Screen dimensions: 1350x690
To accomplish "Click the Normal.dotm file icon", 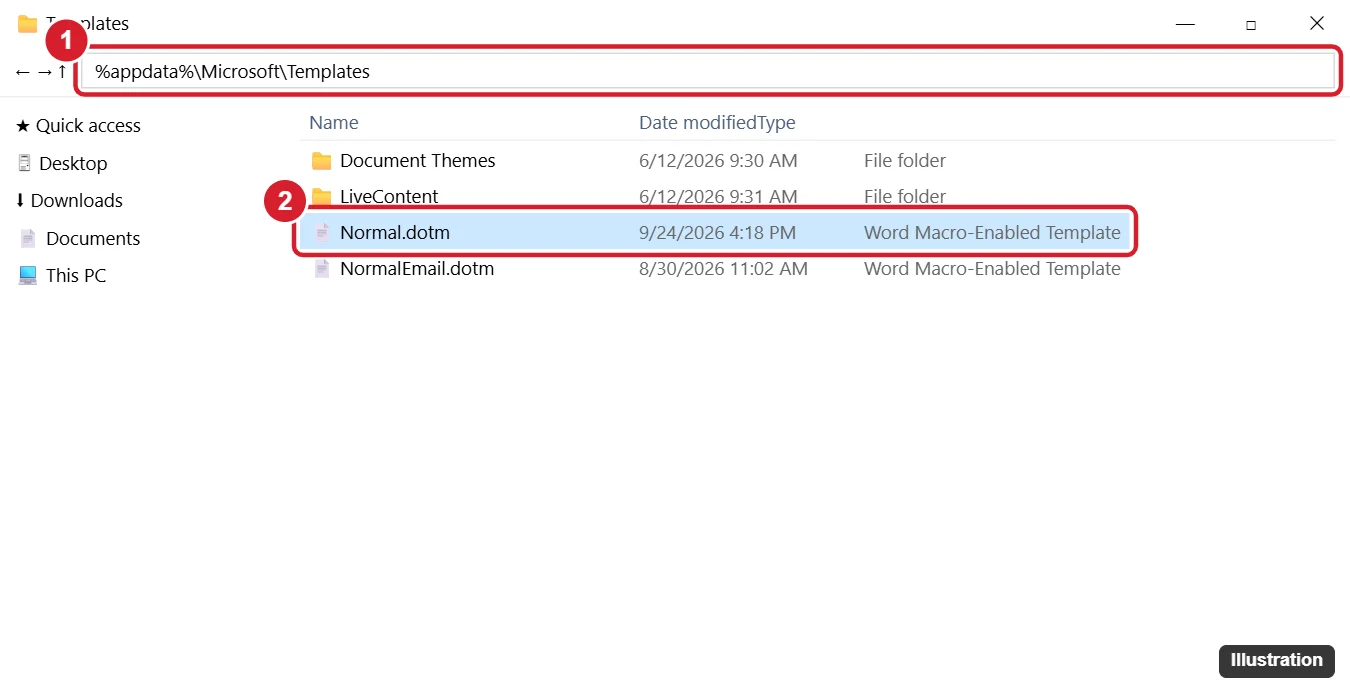I will click(322, 233).
